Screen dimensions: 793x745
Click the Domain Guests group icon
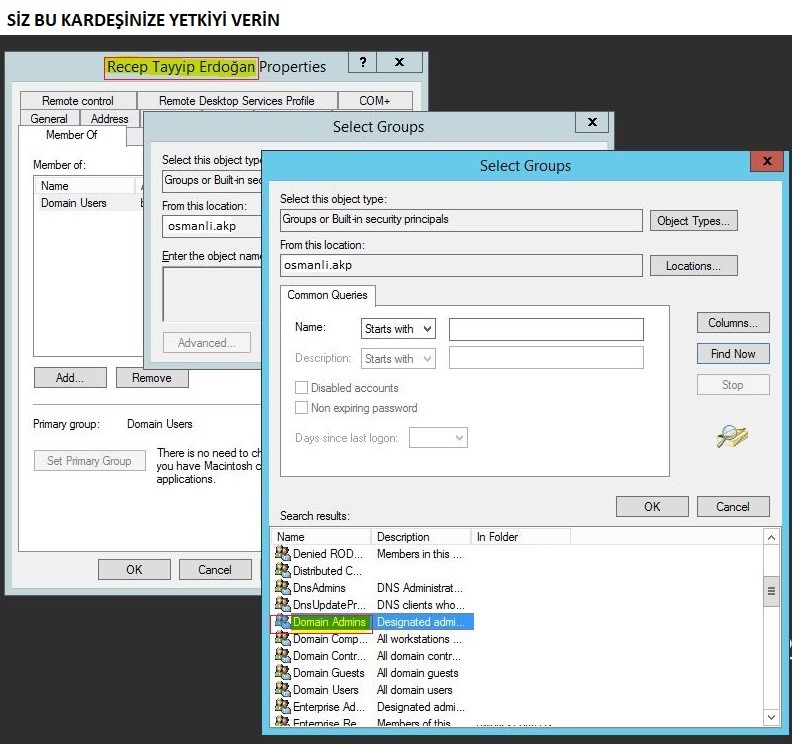point(283,672)
